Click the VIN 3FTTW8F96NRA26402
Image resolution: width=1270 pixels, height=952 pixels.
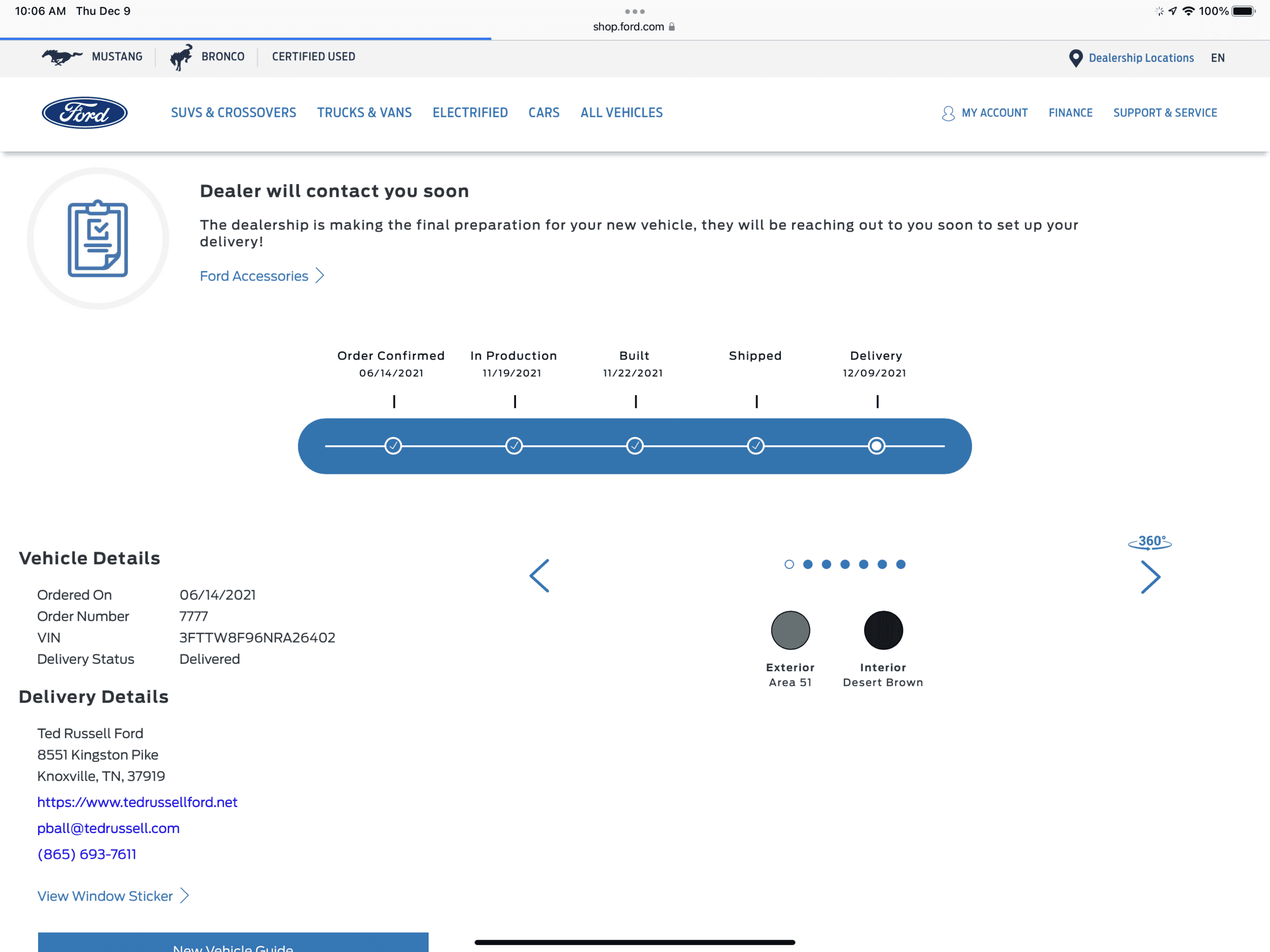pos(257,637)
